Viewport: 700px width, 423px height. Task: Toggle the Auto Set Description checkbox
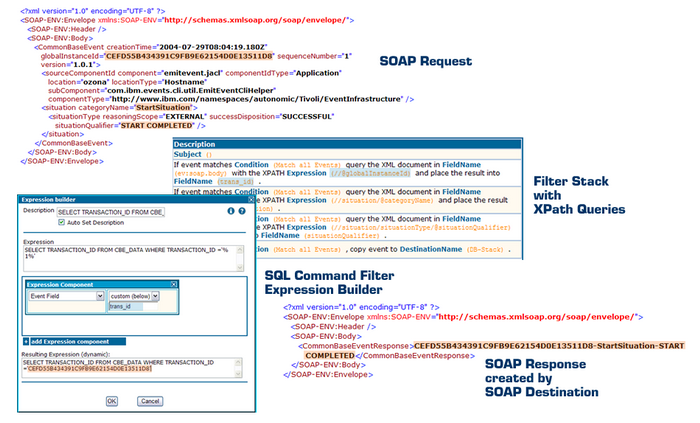[x=62, y=222]
